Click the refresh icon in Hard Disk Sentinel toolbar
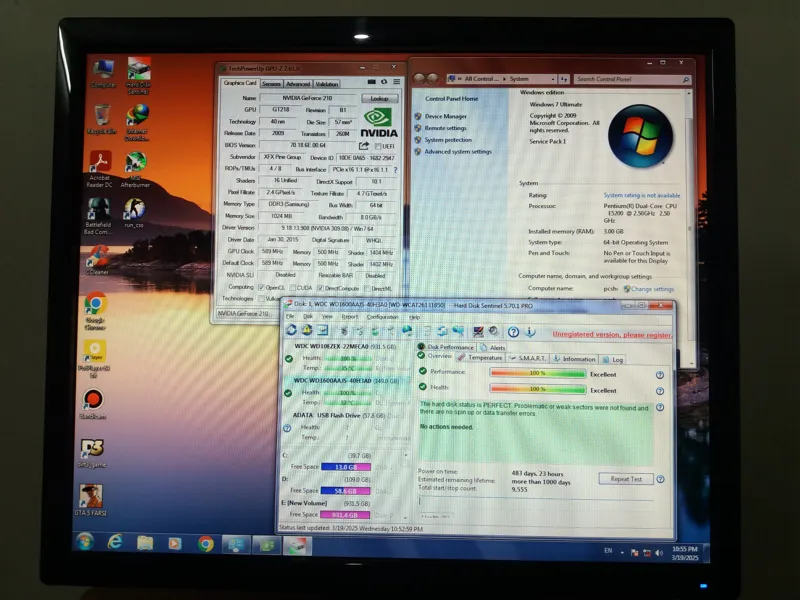Screen dimensions: 800x600 pos(291,330)
